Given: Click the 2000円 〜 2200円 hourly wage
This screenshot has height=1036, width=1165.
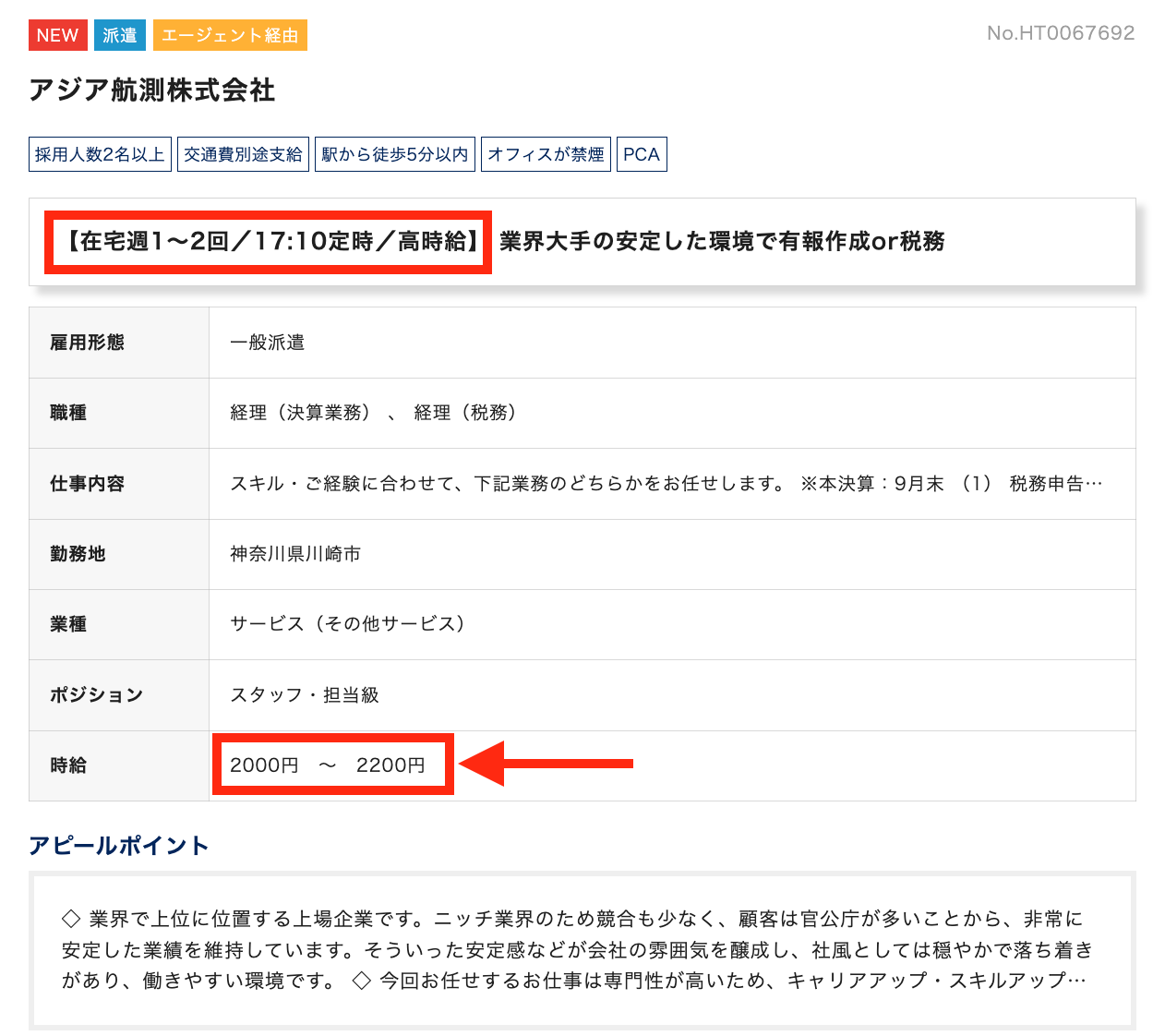Looking at the screenshot, I should click(x=328, y=765).
